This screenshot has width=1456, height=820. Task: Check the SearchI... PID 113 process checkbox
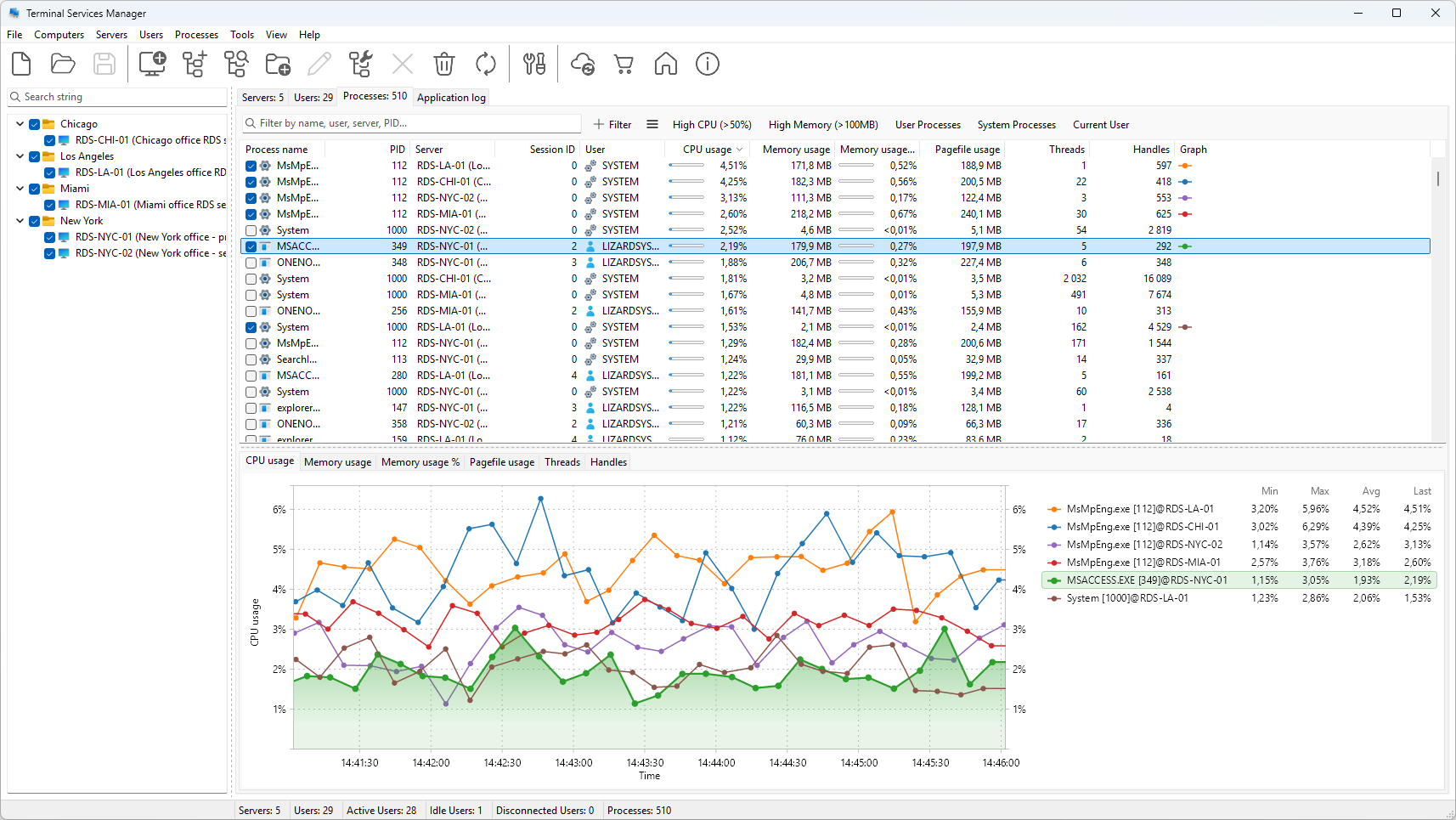tap(251, 359)
